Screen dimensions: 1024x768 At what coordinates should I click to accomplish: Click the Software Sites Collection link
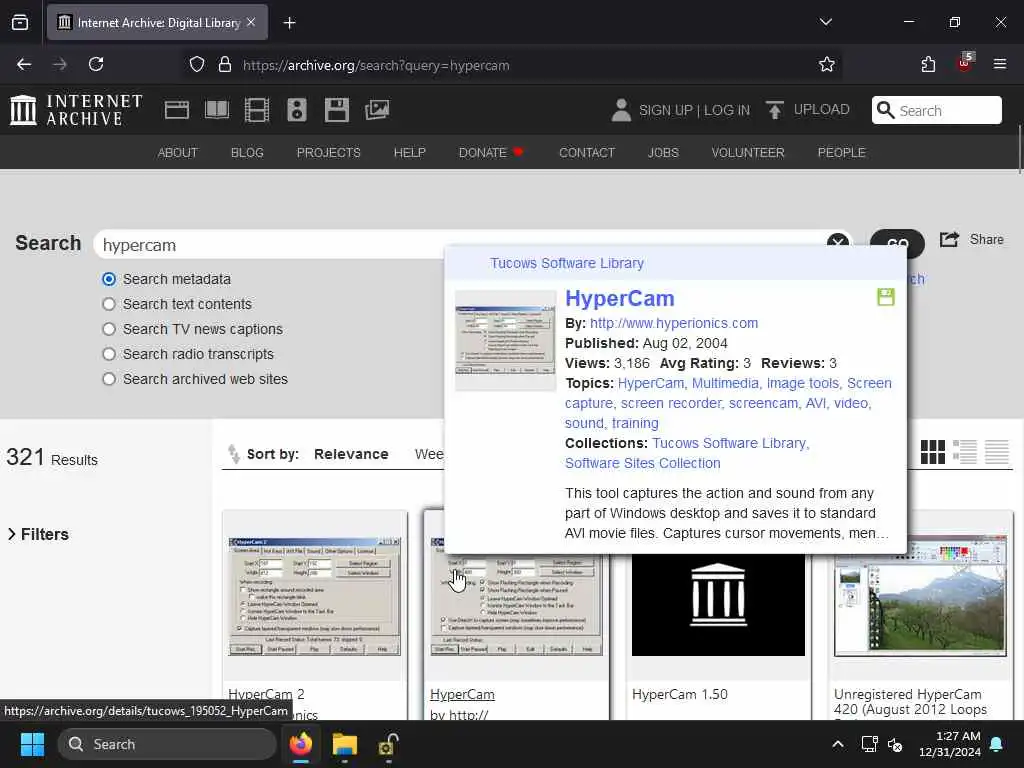[x=643, y=463]
